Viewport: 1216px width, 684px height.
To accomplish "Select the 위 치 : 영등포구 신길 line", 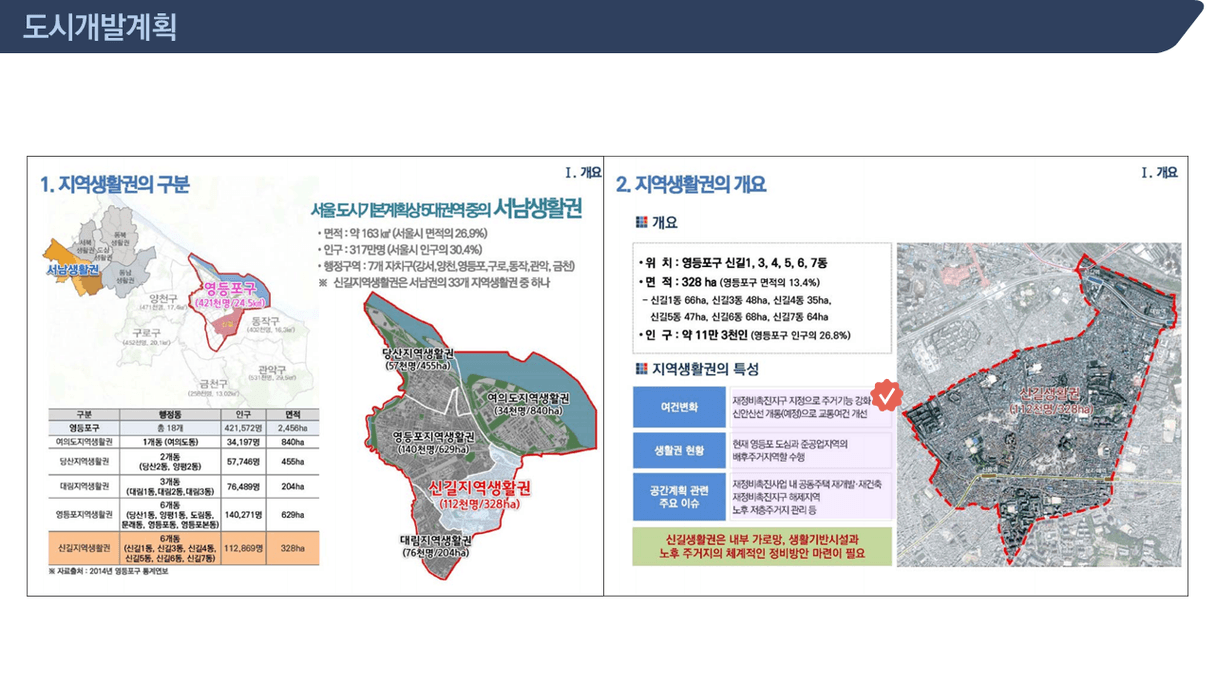I will pos(735,263).
